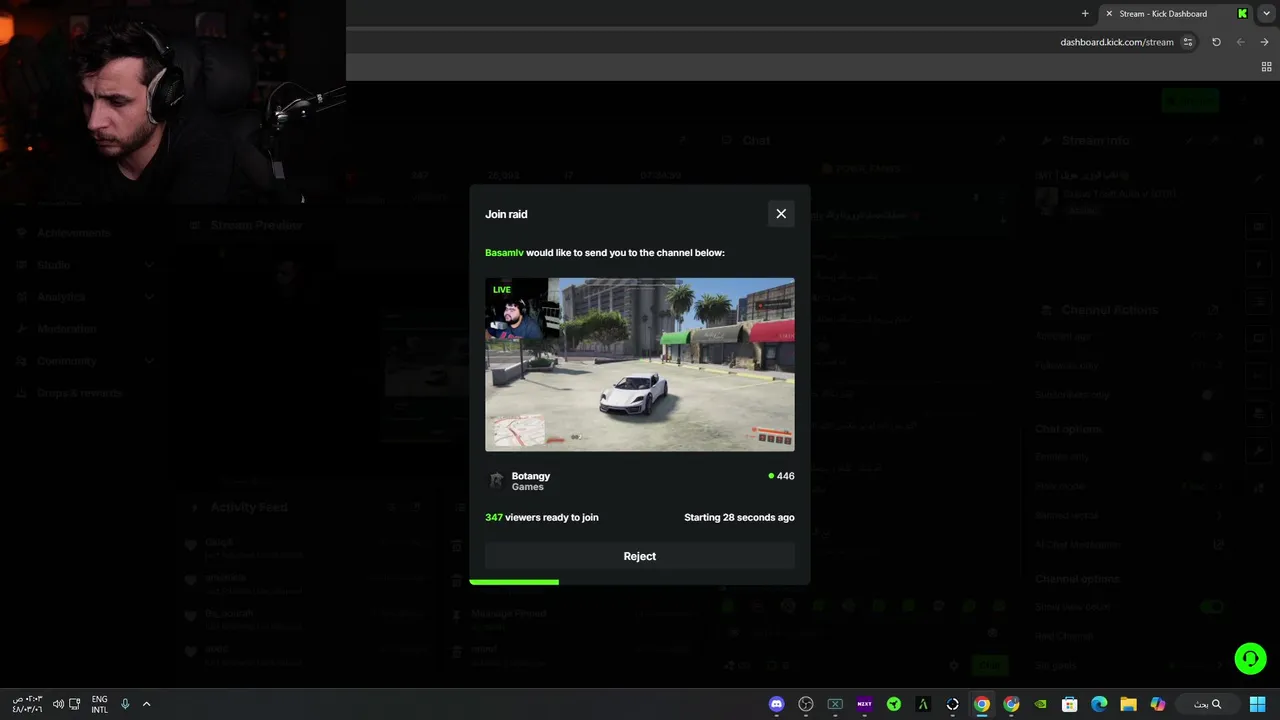Open the taskbar clock and date
Viewport: 1280px width, 720px height.
(27, 704)
